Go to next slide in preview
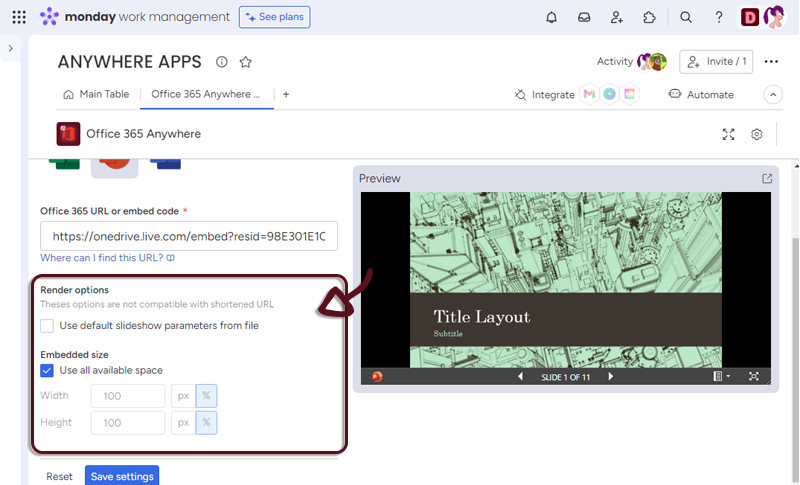 (611, 377)
